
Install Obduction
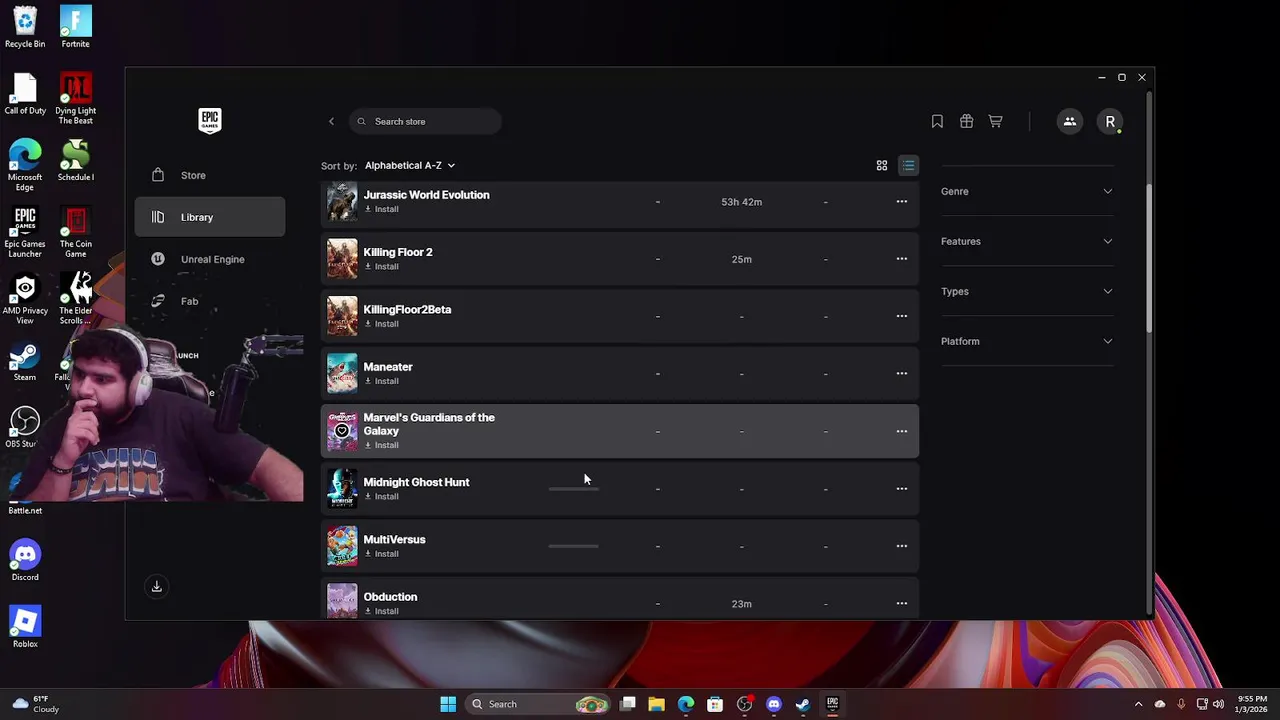coord(381,610)
